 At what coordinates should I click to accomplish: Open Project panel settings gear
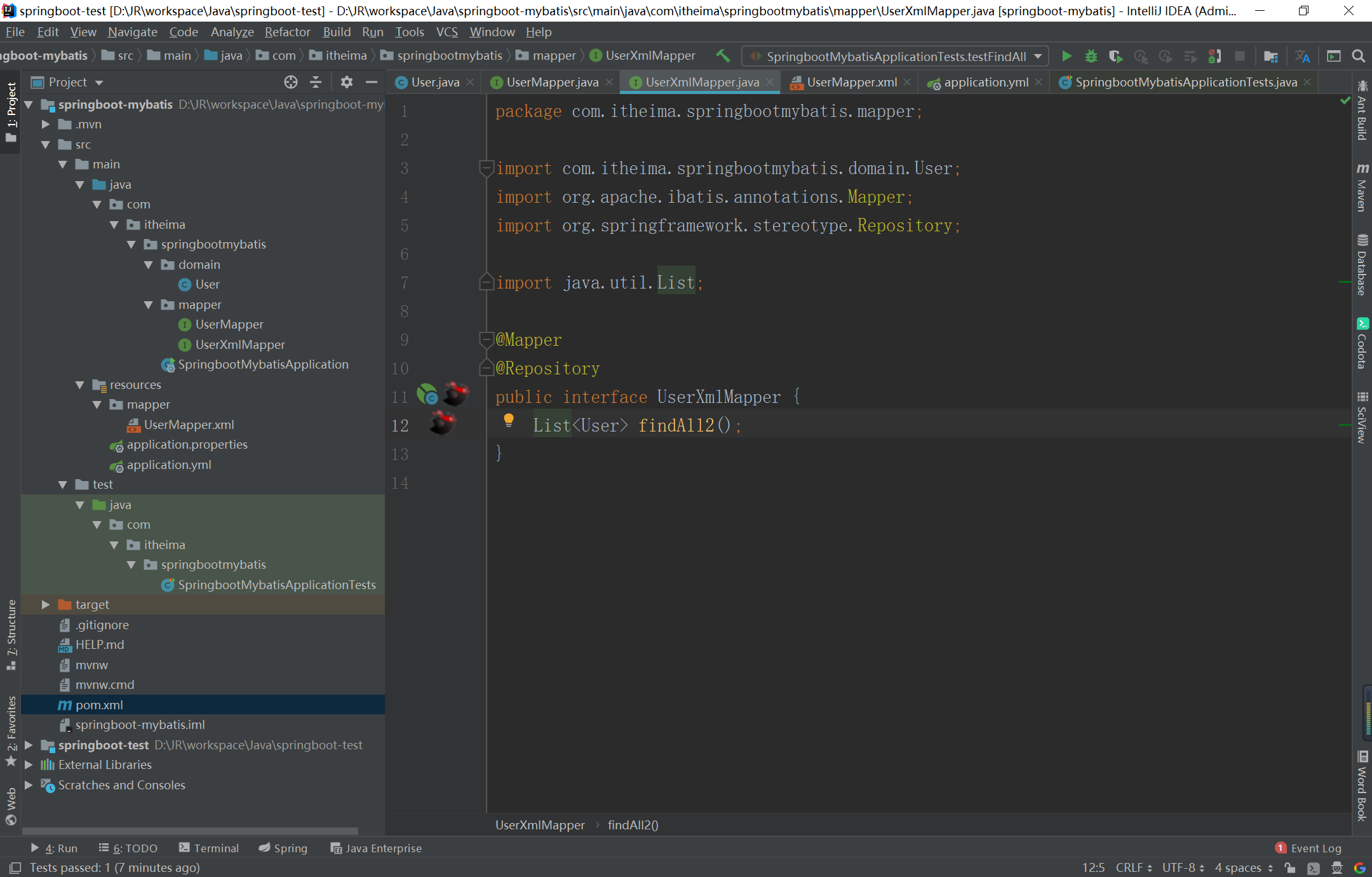(346, 82)
